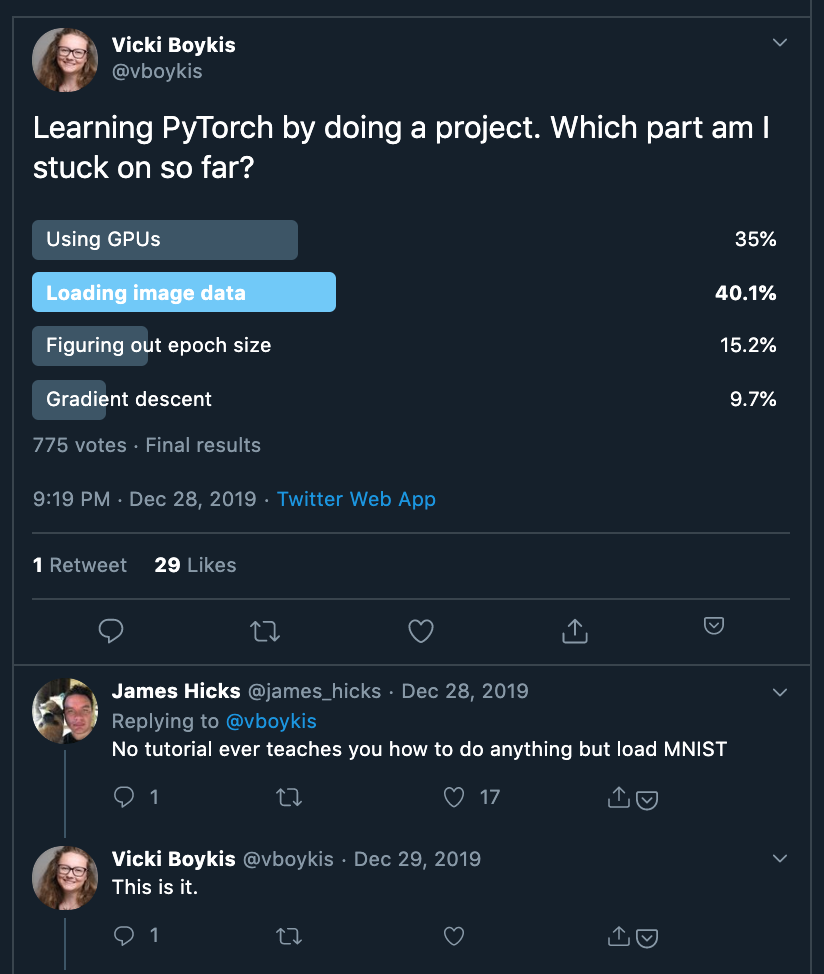824x974 pixels.
Task: Like Vicki Boykis's poll tweet
Action: click(420, 631)
